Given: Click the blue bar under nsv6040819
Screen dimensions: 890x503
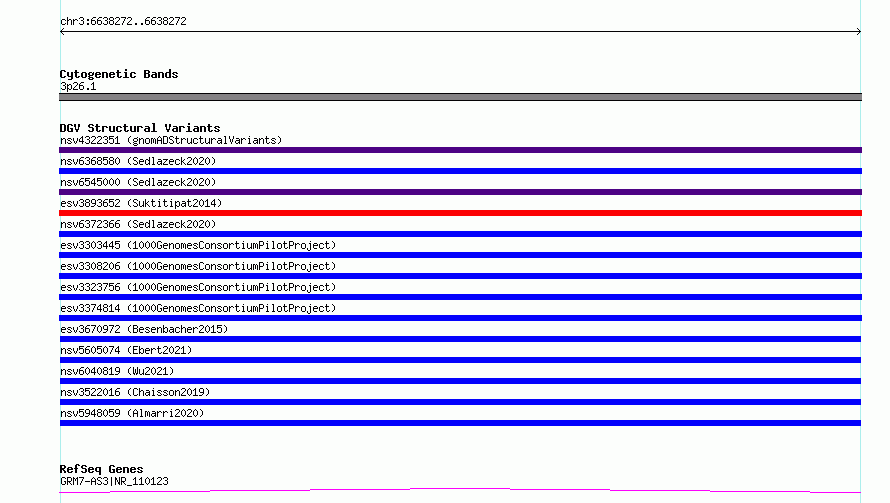Looking at the screenshot, I should (460, 381).
